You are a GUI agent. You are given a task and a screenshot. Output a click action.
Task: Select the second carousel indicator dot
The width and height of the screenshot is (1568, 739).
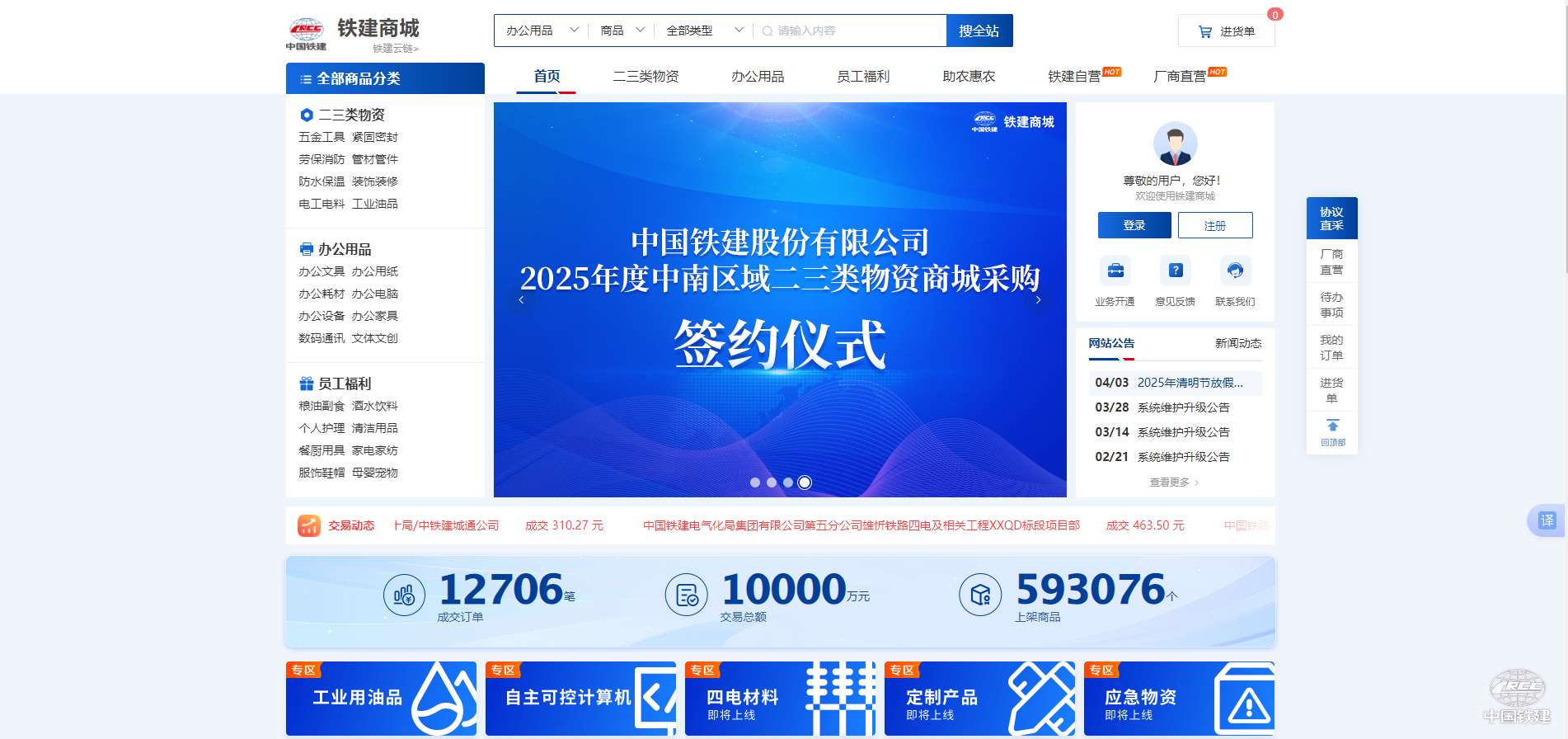click(772, 482)
